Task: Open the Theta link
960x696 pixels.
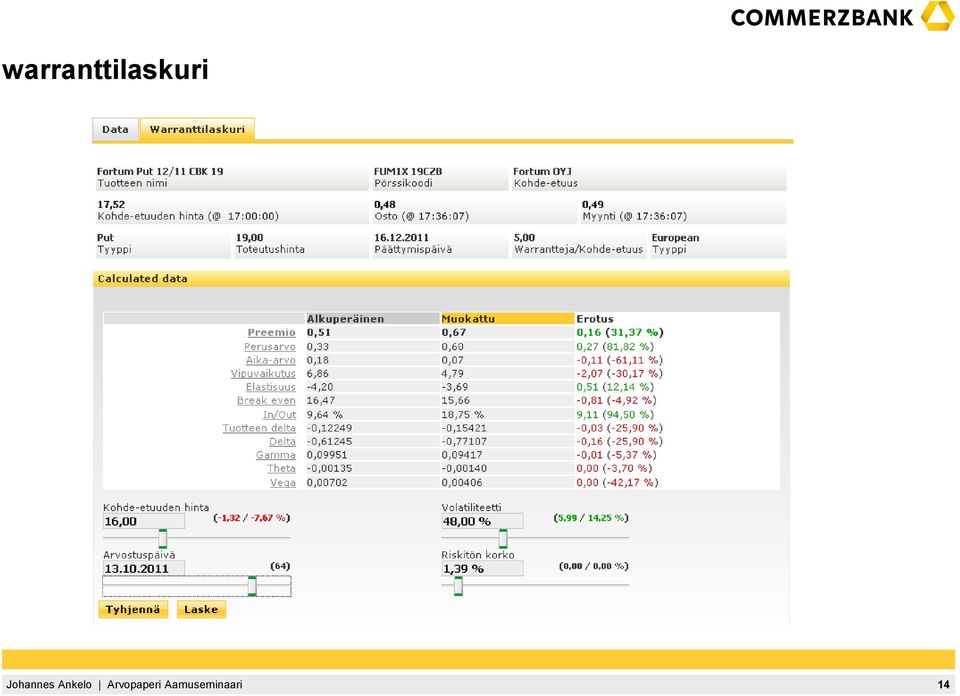Action: [x=281, y=468]
